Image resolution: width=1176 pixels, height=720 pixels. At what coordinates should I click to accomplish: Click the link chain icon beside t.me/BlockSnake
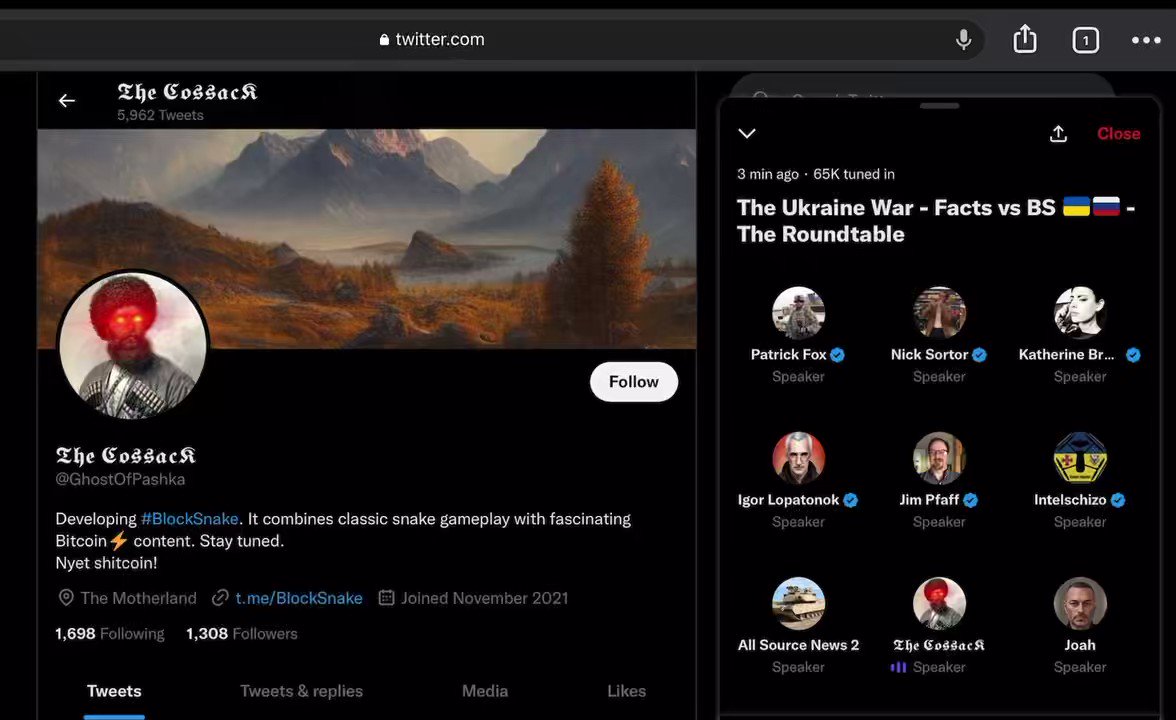(x=220, y=598)
